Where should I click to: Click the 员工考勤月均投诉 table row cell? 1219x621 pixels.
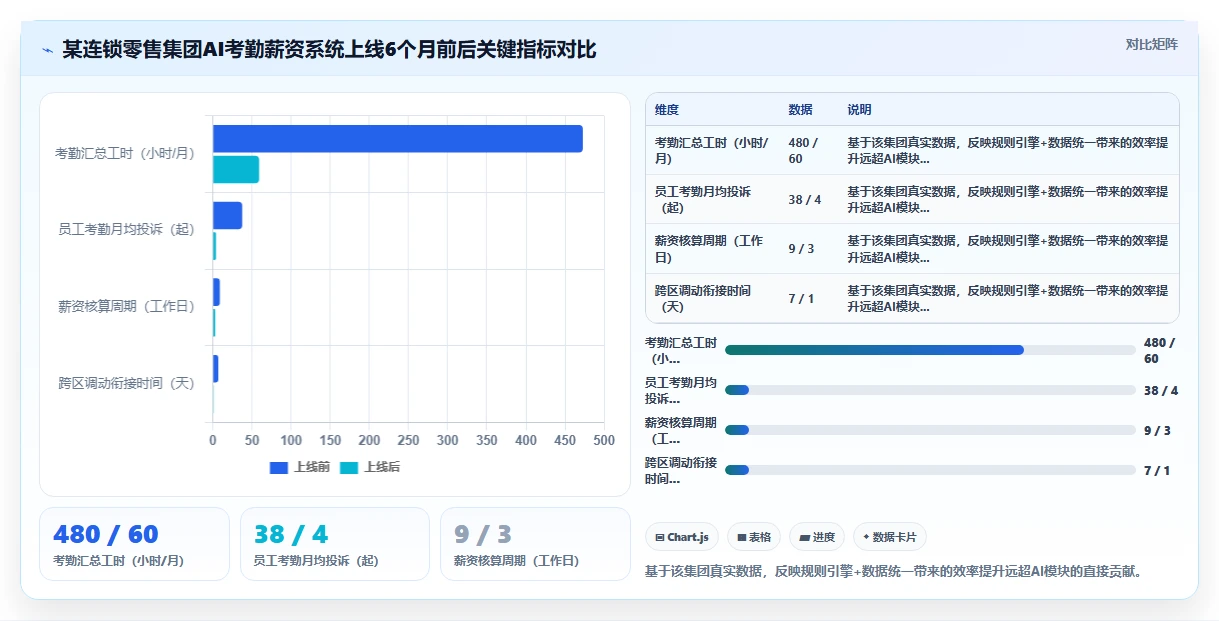point(712,199)
